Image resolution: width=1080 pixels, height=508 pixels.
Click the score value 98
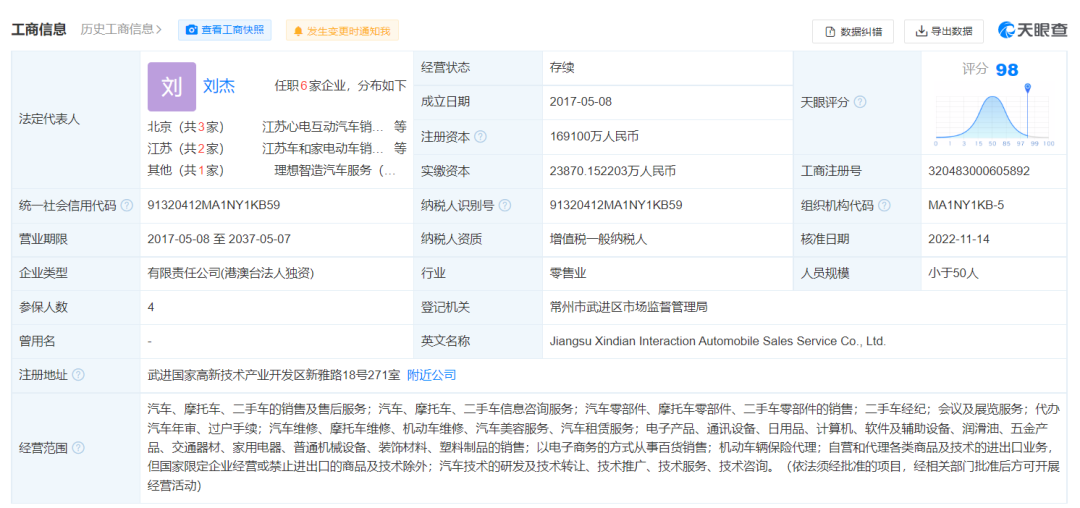[x=1006, y=70]
